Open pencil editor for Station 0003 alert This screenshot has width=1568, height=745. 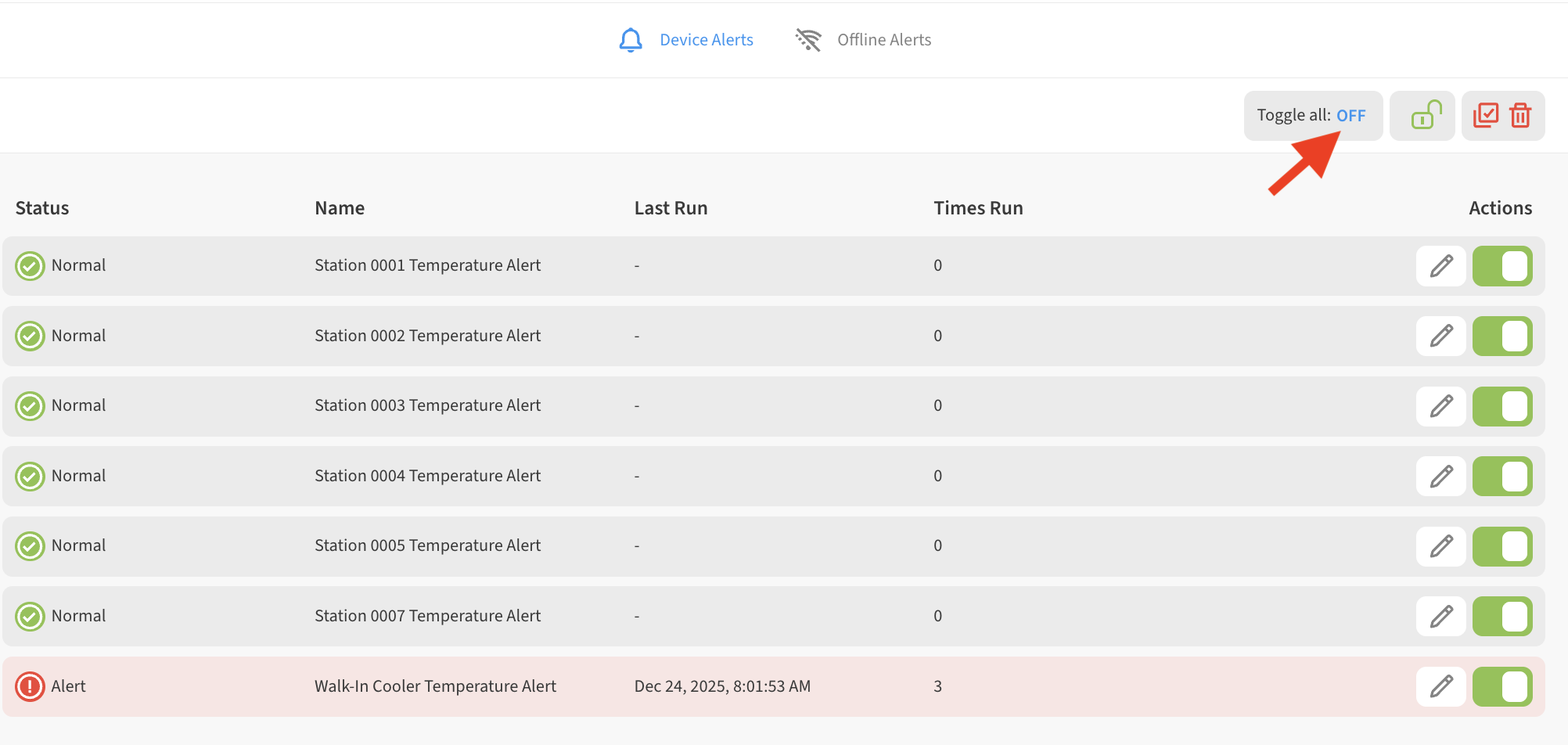click(x=1440, y=406)
